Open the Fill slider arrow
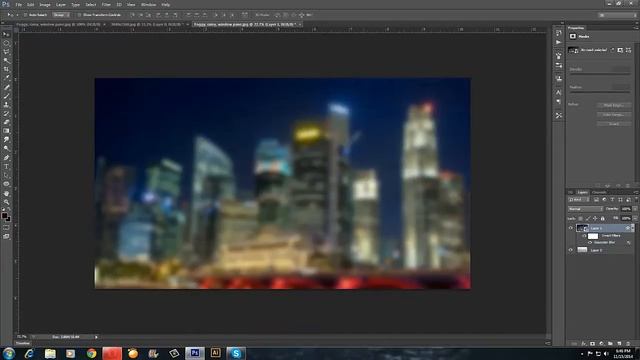 (634, 219)
